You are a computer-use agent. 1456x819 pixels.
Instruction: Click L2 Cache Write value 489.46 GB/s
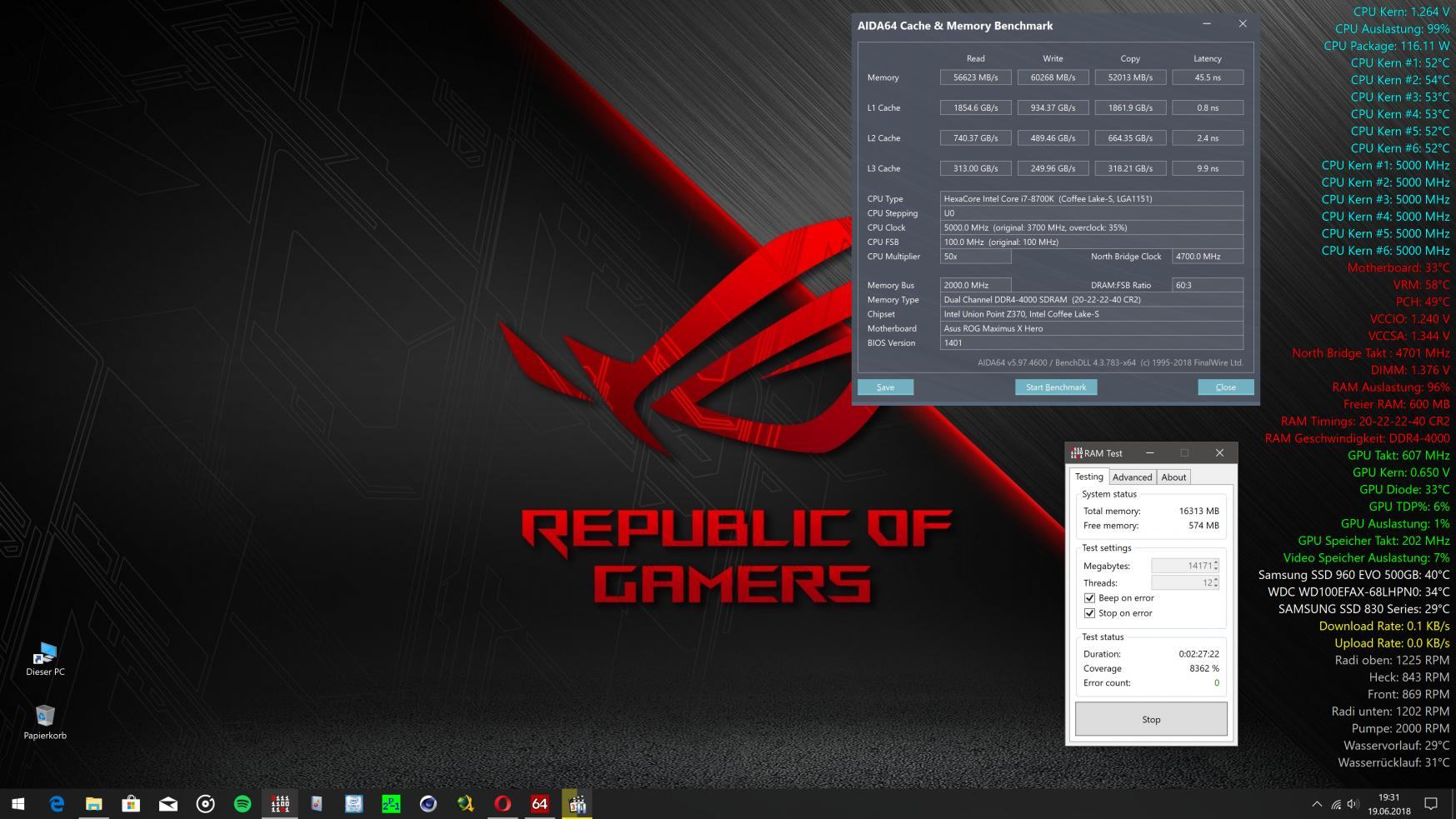(1053, 138)
